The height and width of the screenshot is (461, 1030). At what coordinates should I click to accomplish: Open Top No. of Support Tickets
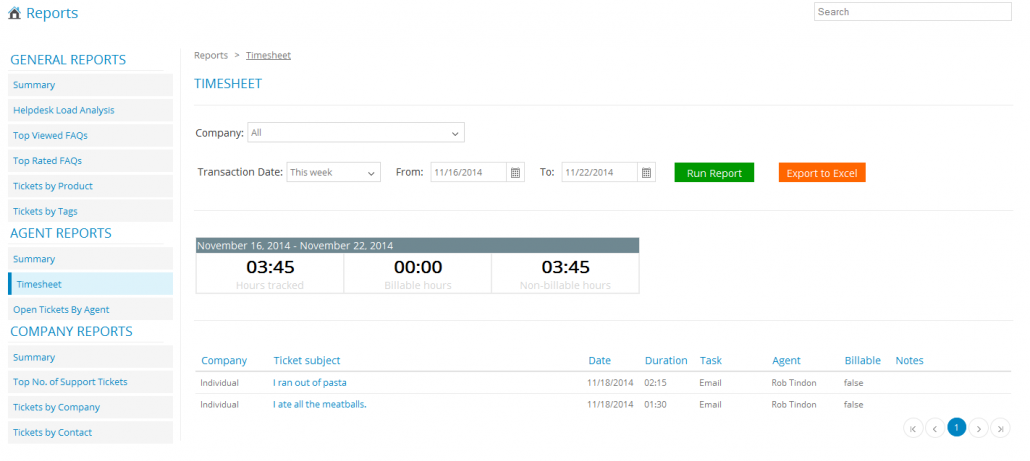[x=91, y=382]
